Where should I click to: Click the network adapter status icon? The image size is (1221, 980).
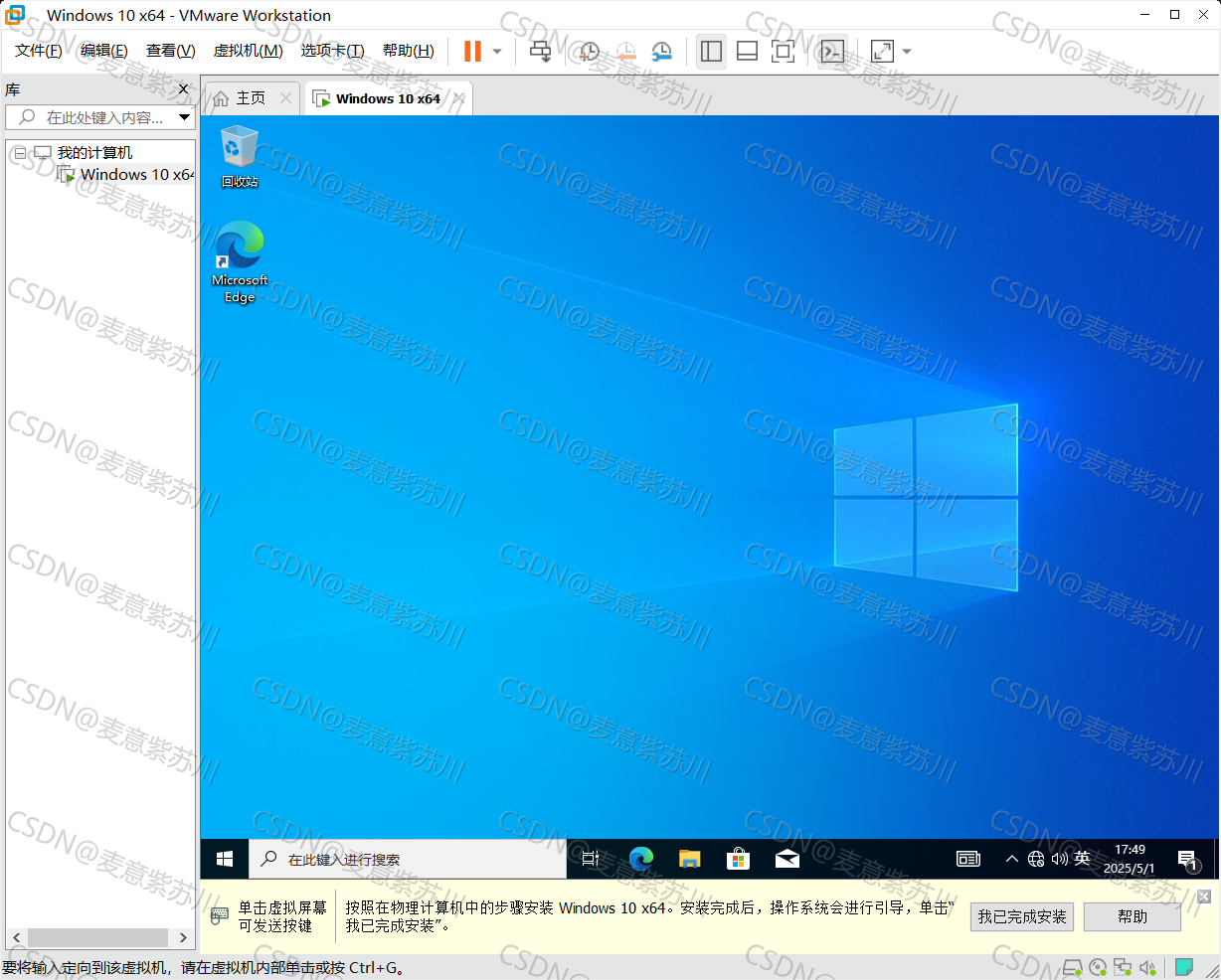[x=1123, y=967]
